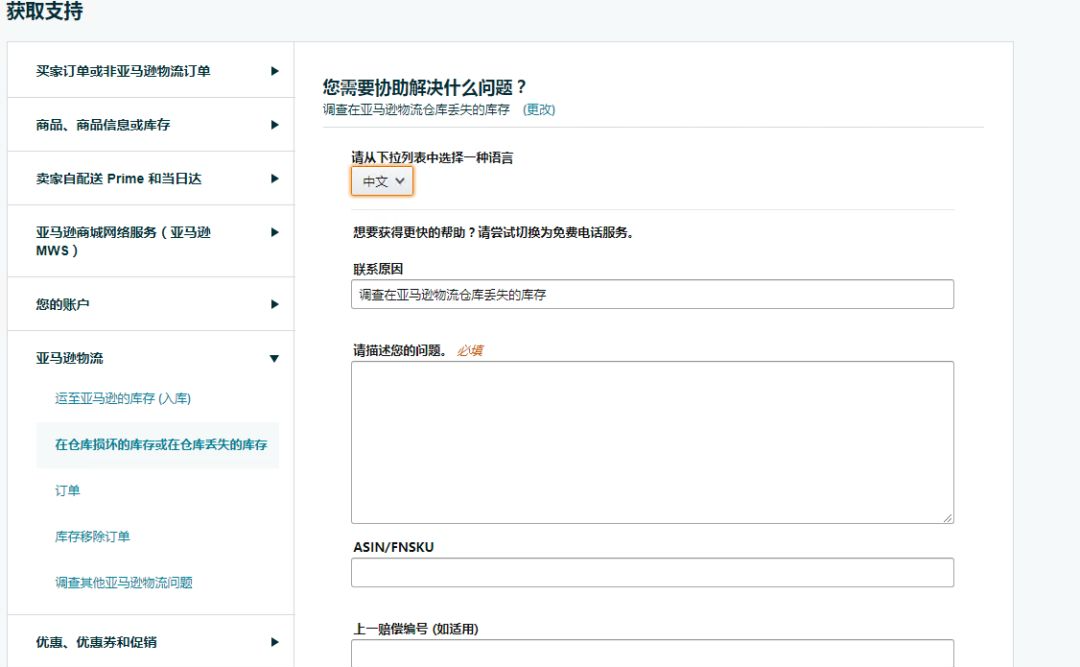Image resolution: width=1080 pixels, height=667 pixels.
Task: Click the 您需要协助解决什么问题？ heading
Action: [x=424, y=88]
